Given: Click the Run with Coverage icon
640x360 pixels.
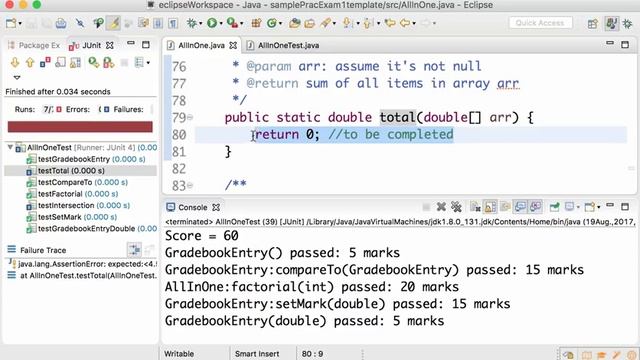Looking at the screenshot, I should 232,23.
